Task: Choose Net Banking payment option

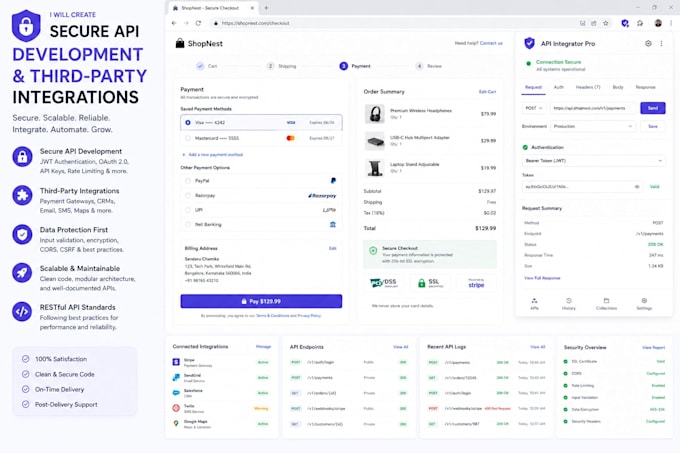Action: point(261,225)
